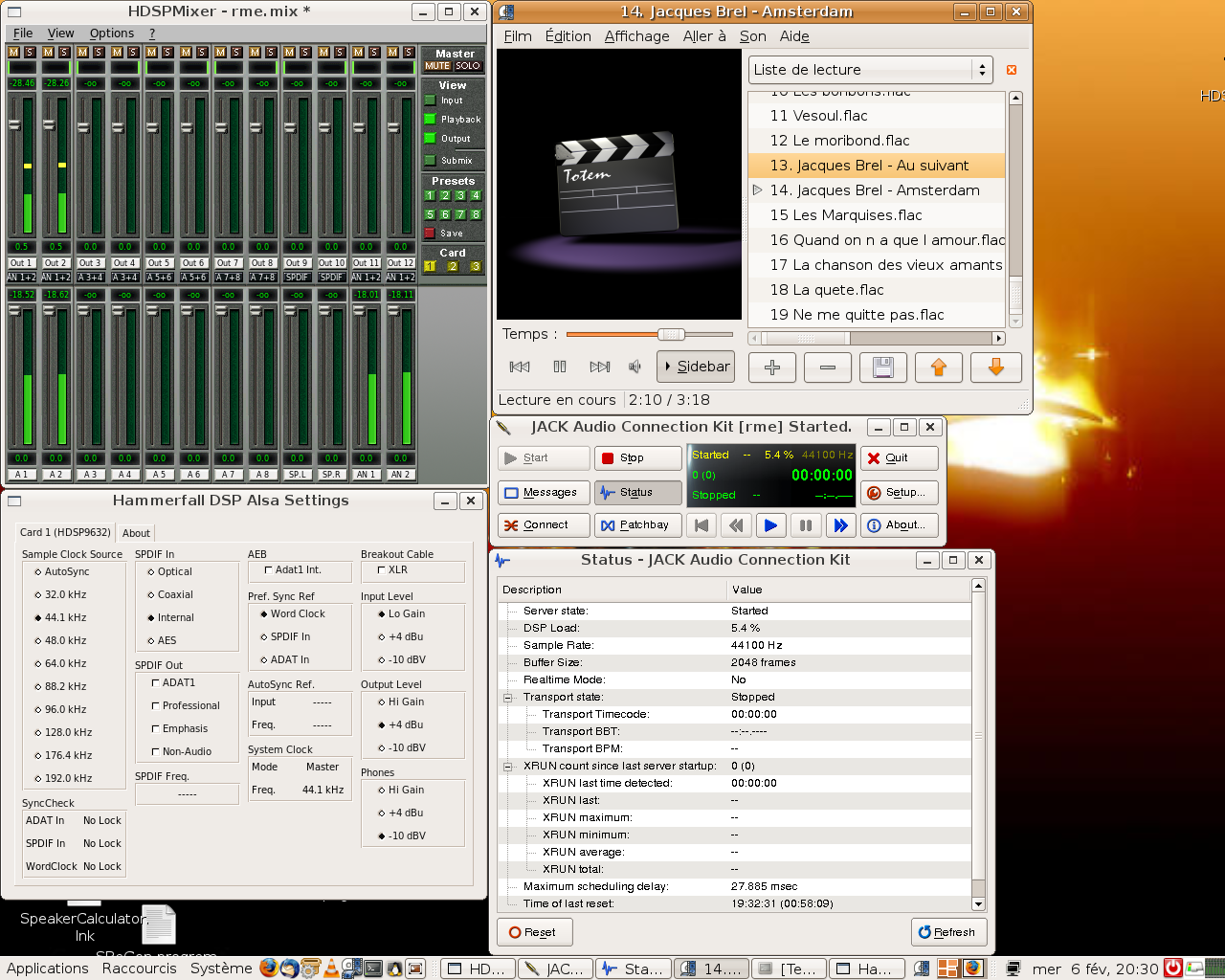Image resolution: width=1225 pixels, height=980 pixels.
Task: Open the Options menu in HDSPMixer
Action: 112,33
